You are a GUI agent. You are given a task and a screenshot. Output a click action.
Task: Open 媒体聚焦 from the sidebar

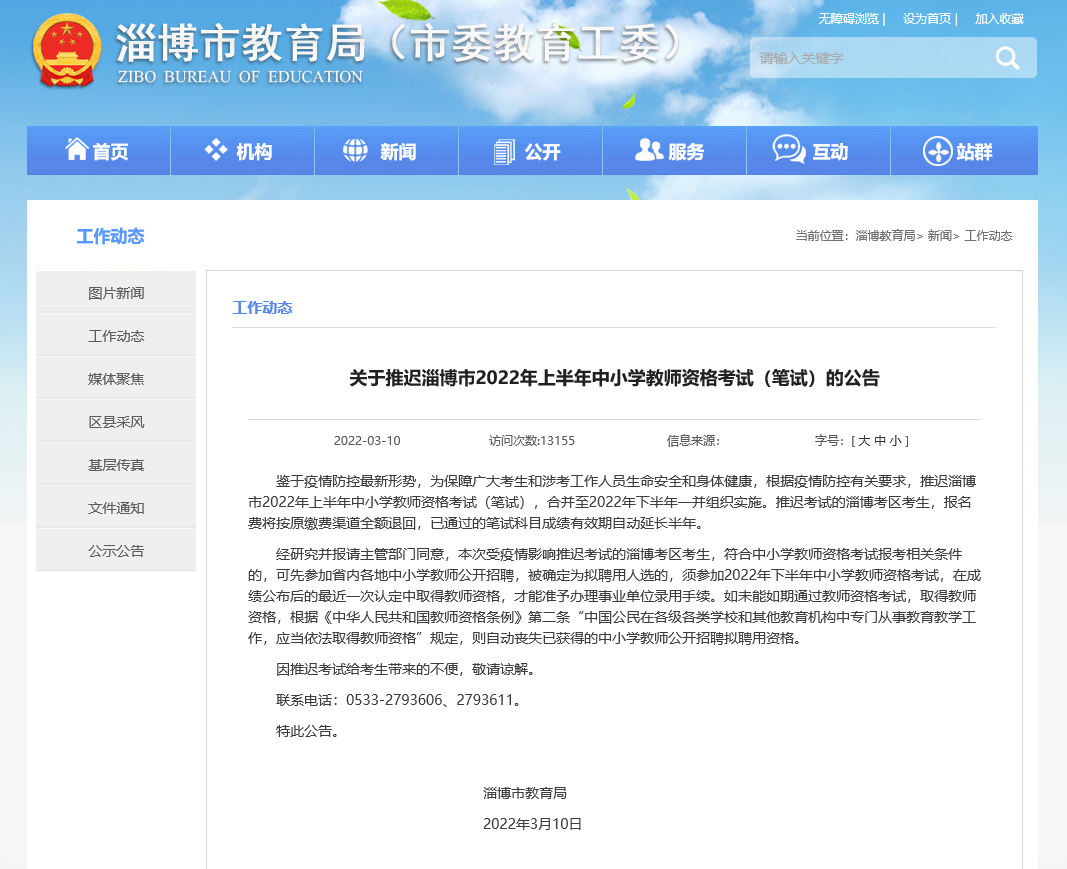[x=116, y=379]
